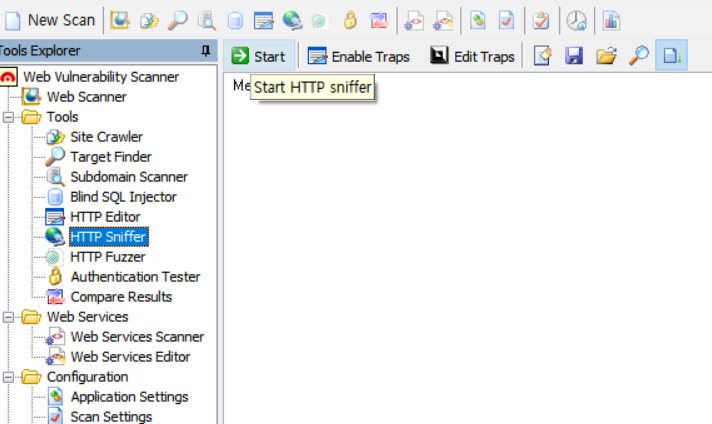Select highlighted HTTP Sniffer tree item

(109, 237)
